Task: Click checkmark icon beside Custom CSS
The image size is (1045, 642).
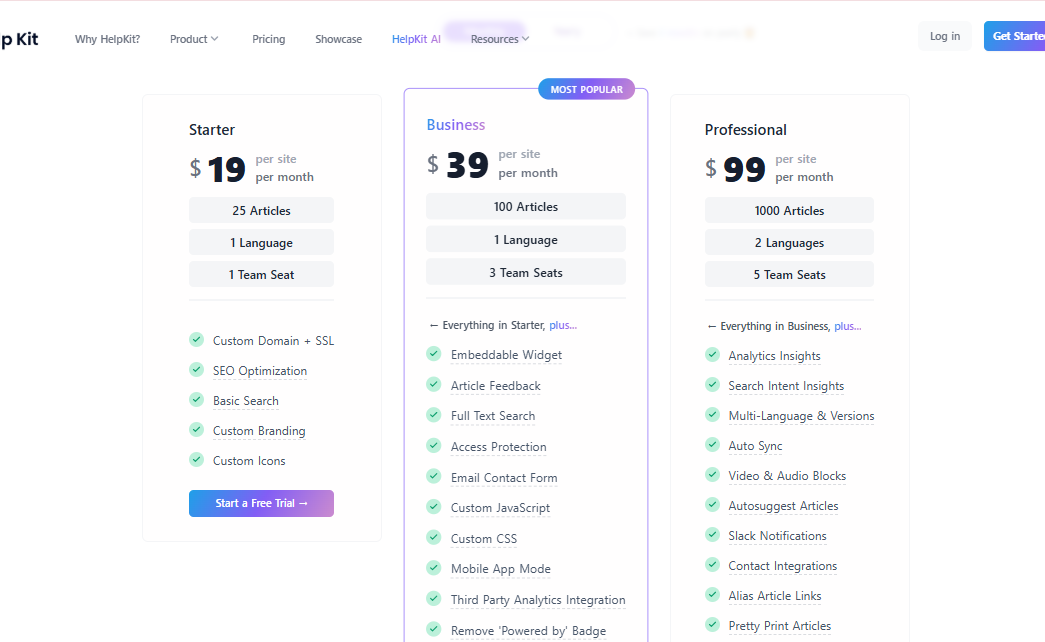Action: pos(434,537)
